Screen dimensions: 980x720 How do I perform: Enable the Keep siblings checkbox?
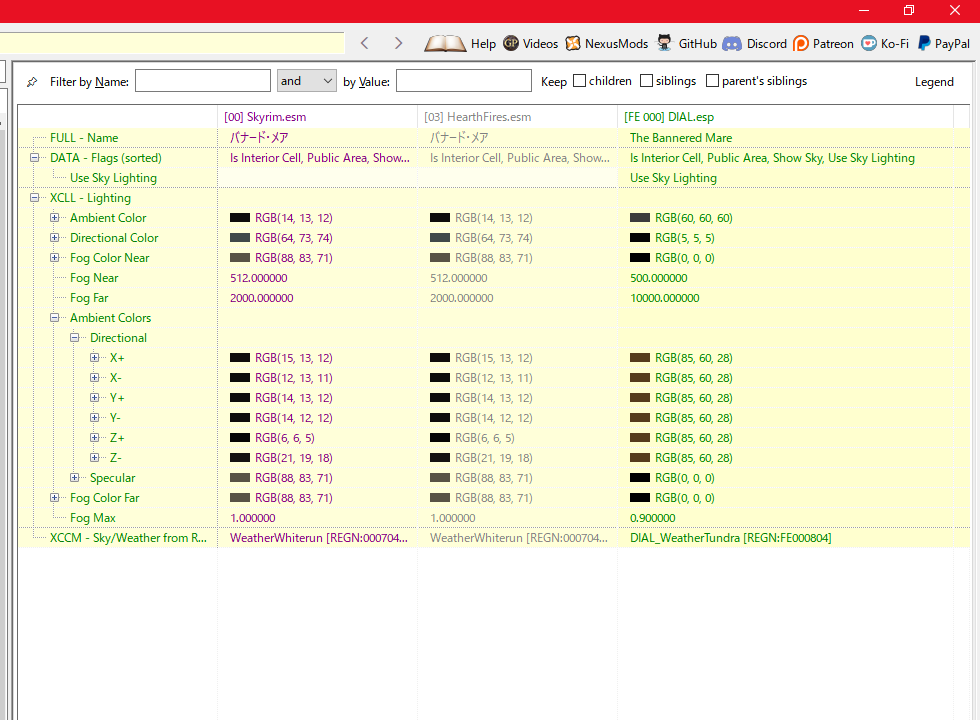pyautogui.click(x=646, y=81)
